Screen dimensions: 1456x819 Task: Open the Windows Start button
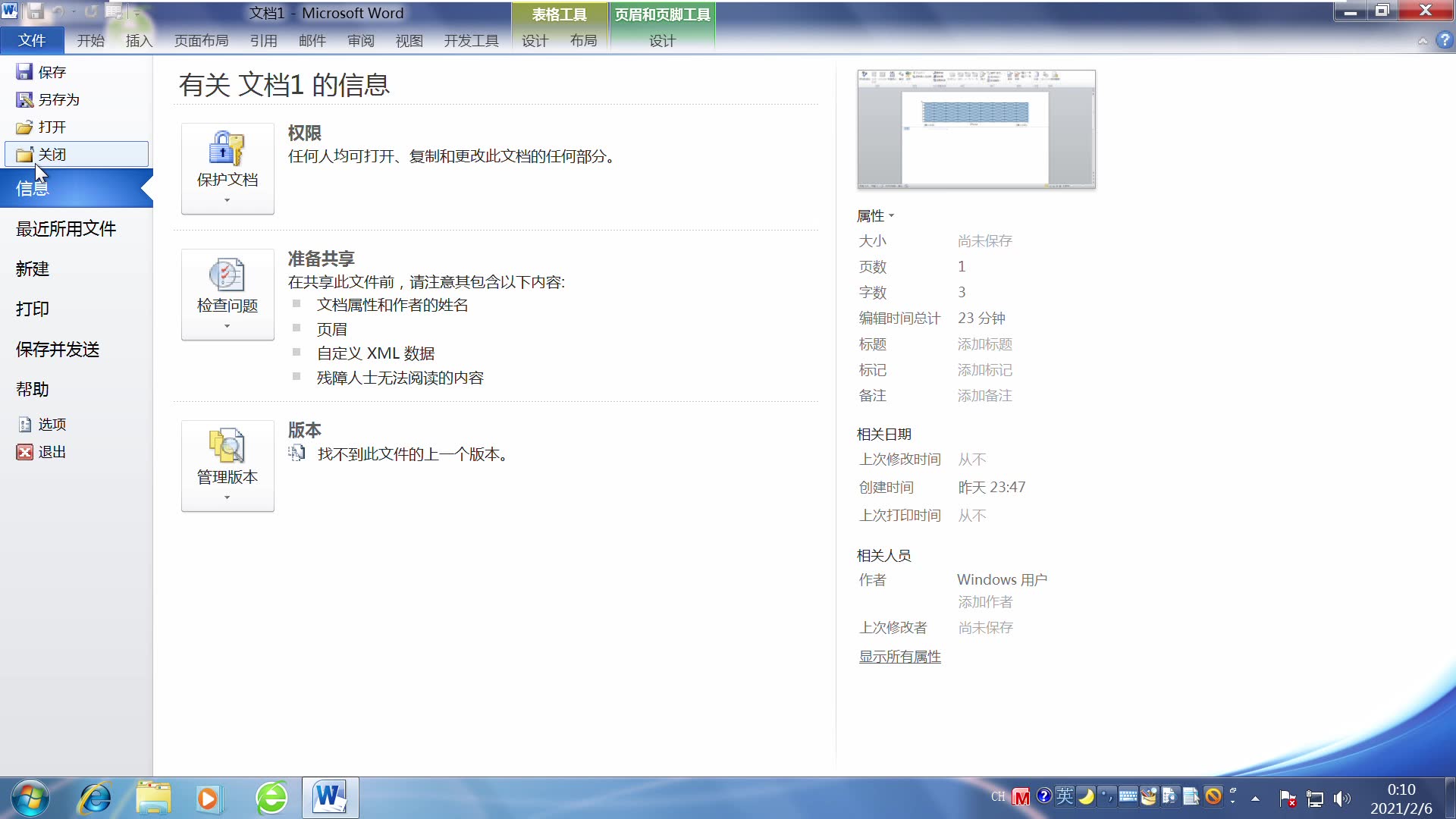click(x=30, y=798)
